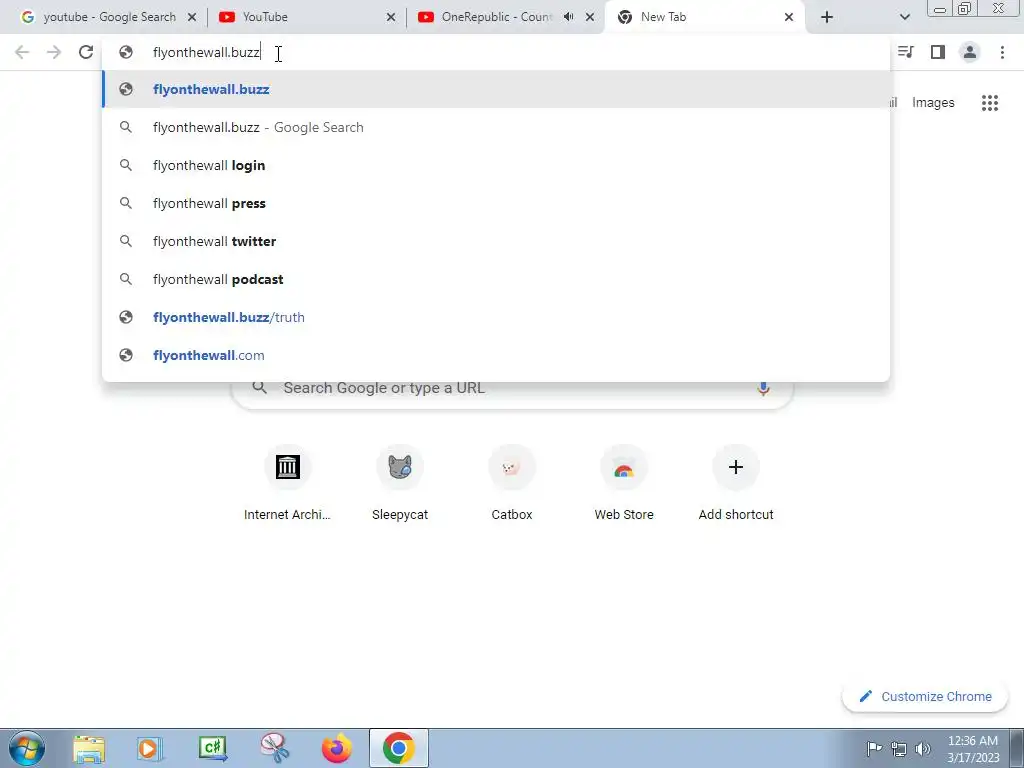Screen dimensions: 1024x768
Task: Open the Windows Start button
Action: pos(27,748)
